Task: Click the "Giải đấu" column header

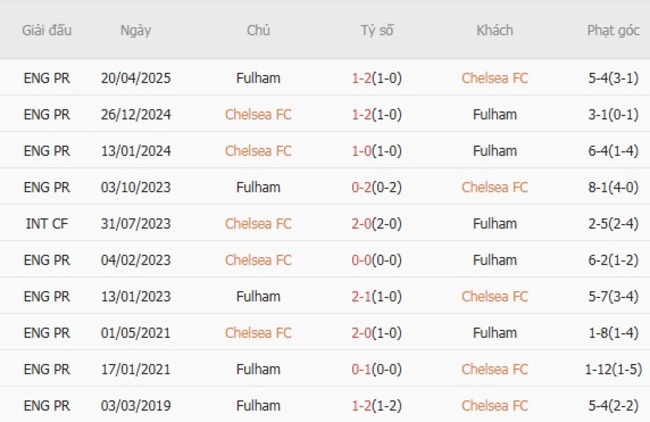Action: click(47, 30)
